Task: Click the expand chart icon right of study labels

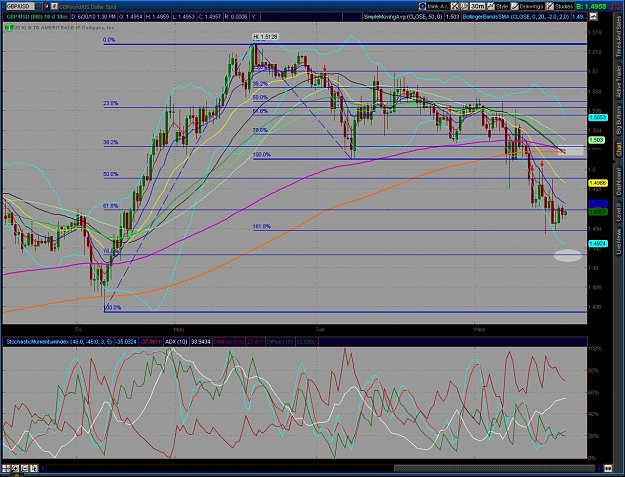Action: click(x=593, y=17)
